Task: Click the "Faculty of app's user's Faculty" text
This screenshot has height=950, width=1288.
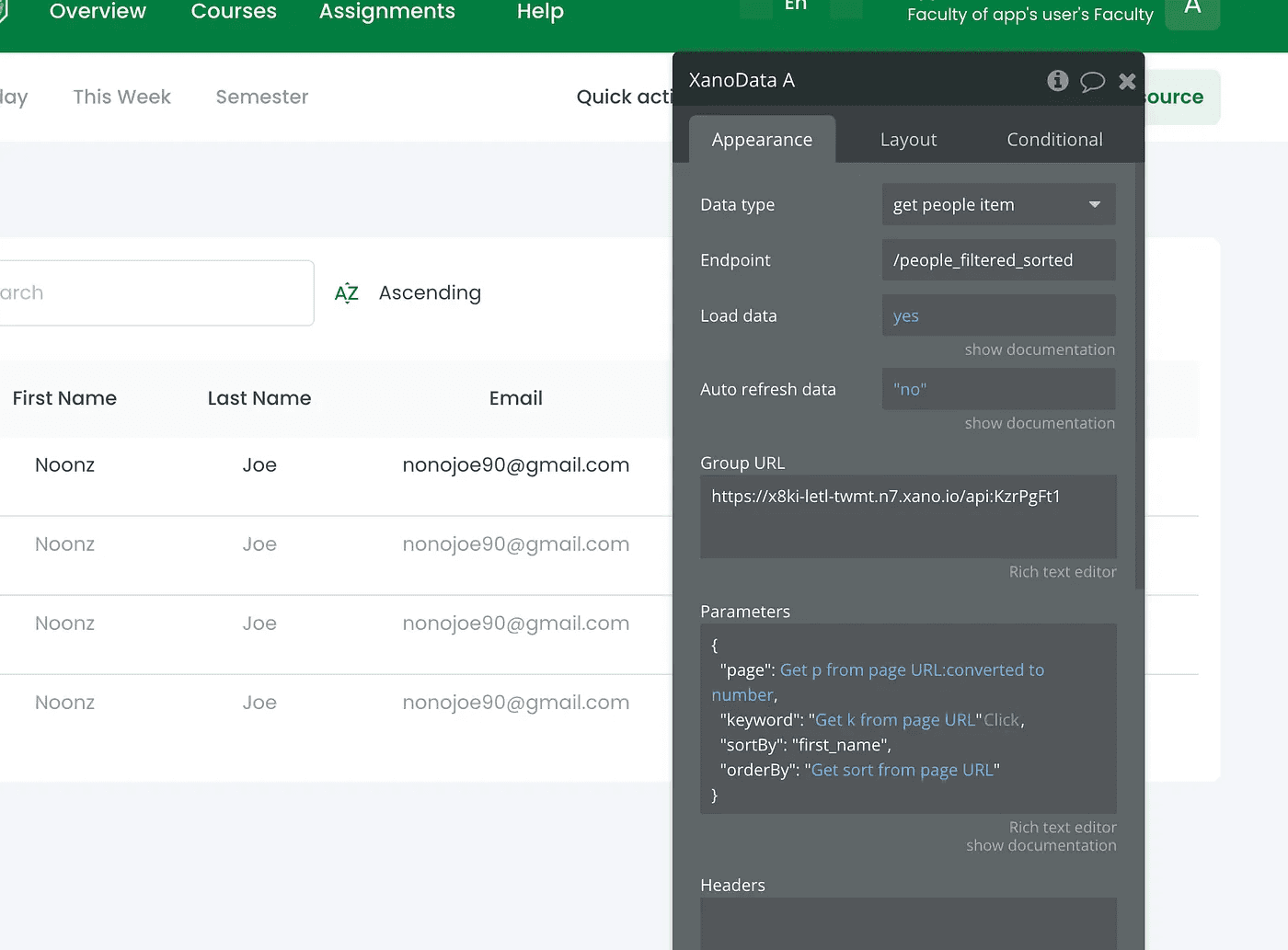Action: click(1029, 15)
